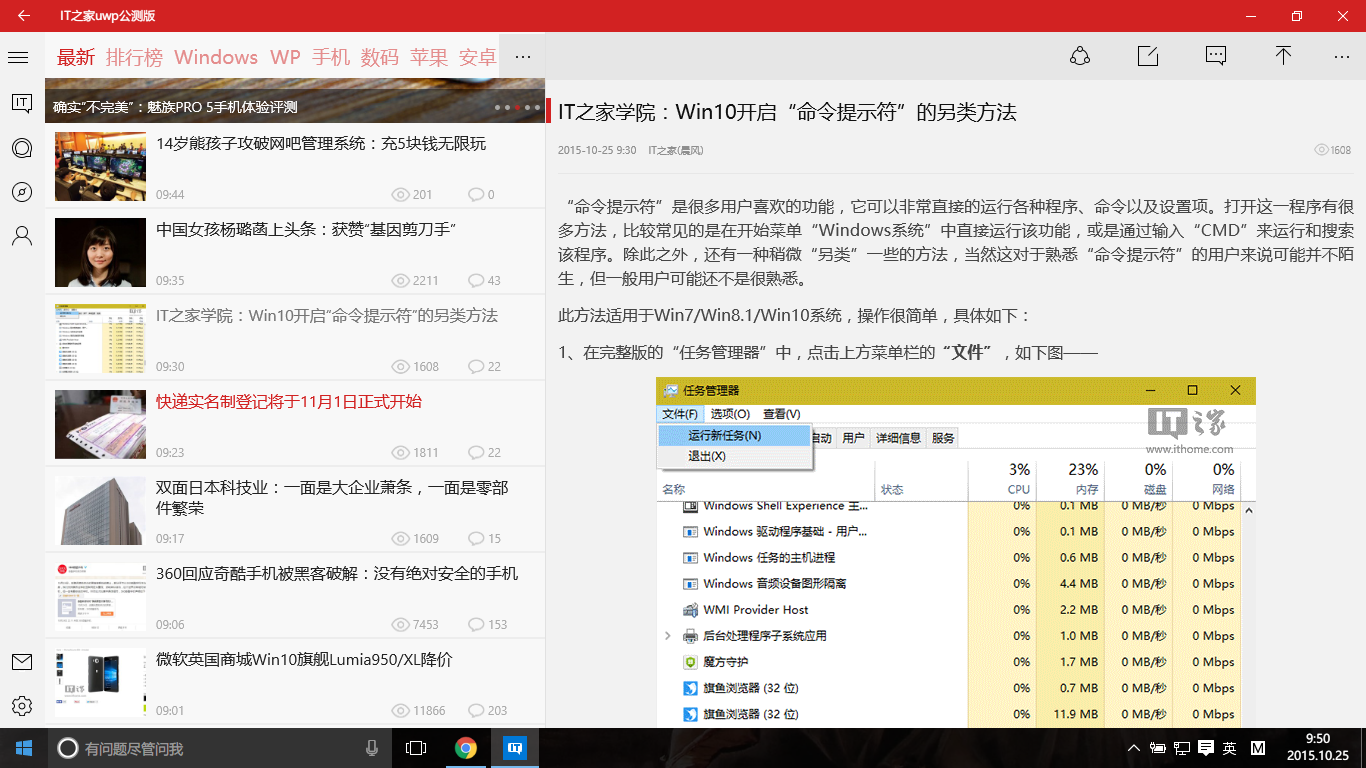Open the hamburger menu in the sidebar
Image resolution: width=1366 pixels, height=768 pixels.
(18, 57)
